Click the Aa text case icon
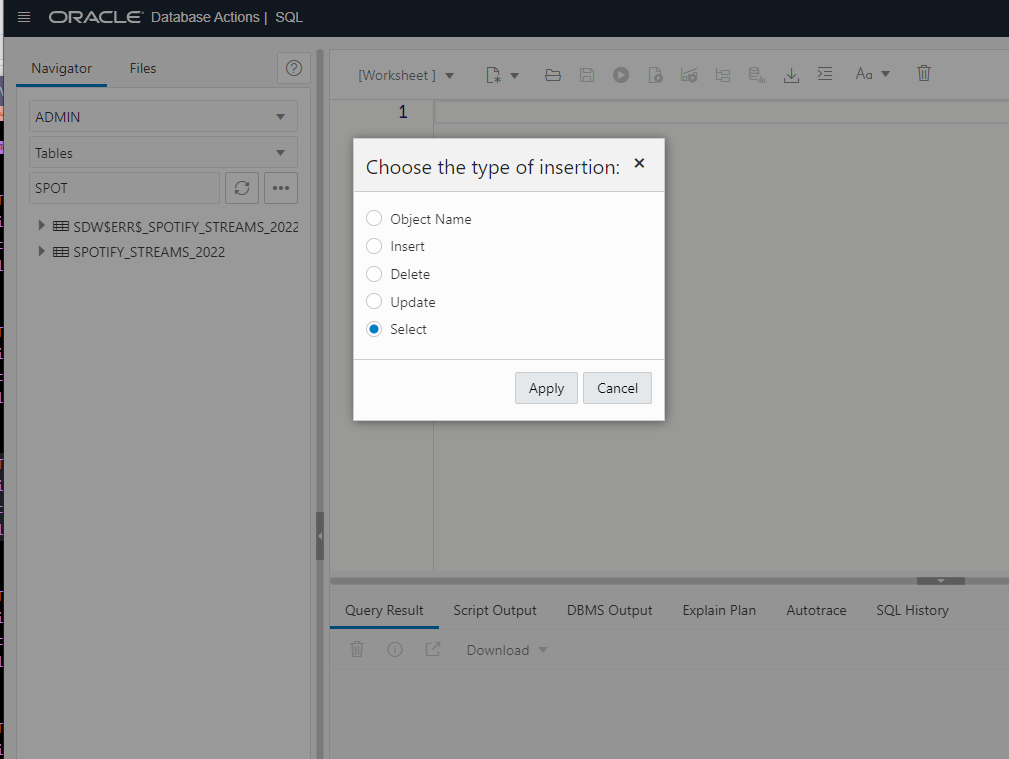 [x=864, y=74]
